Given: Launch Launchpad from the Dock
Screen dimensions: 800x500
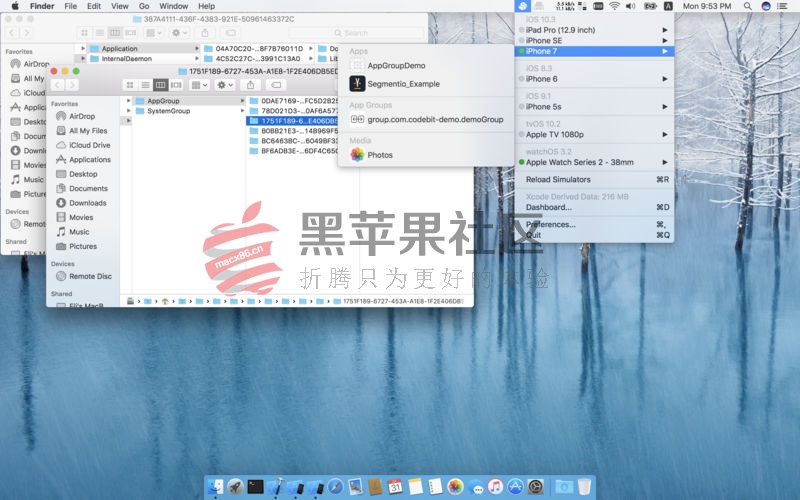Looking at the screenshot, I should (235, 486).
